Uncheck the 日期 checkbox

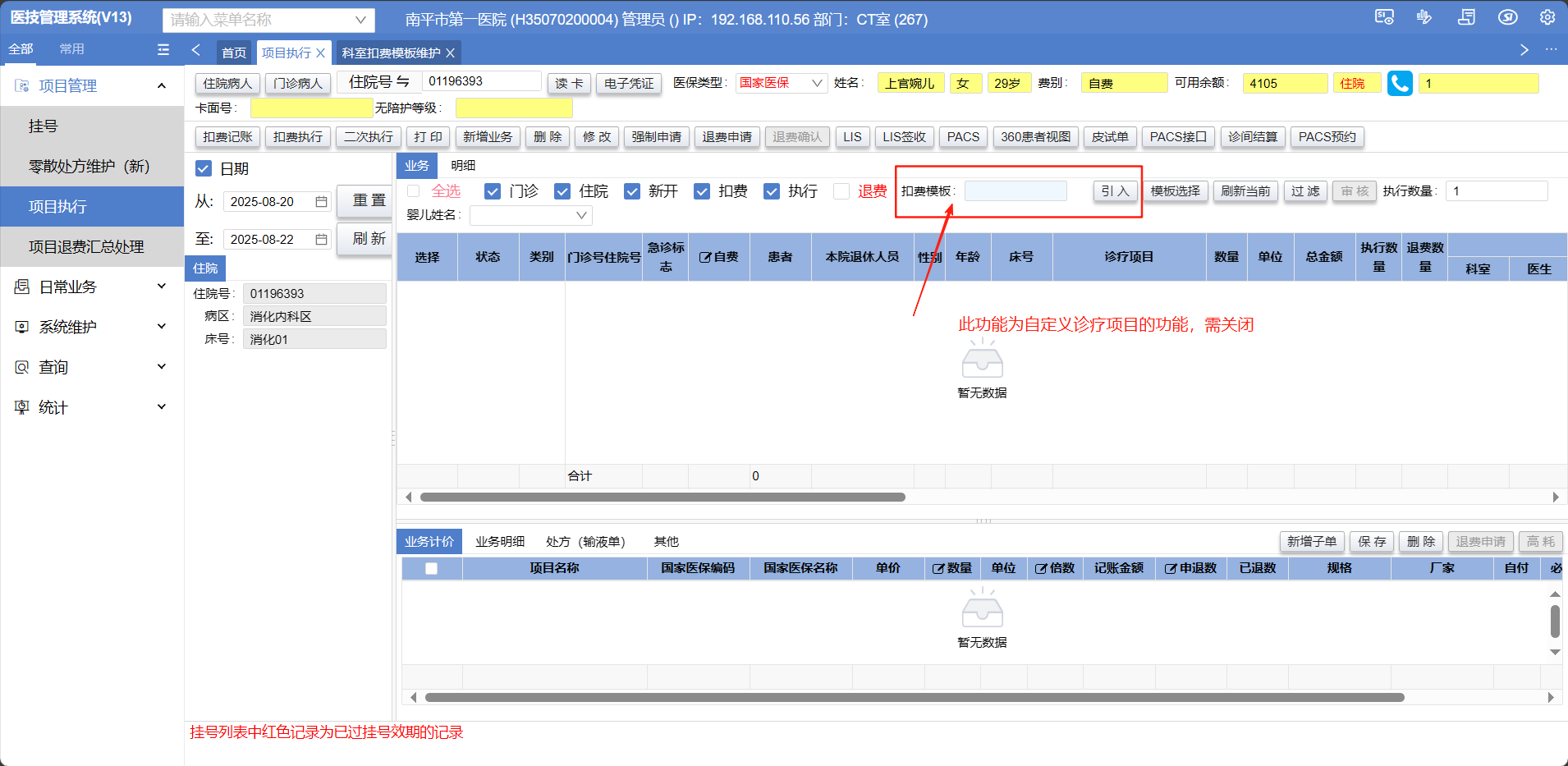point(204,168)
